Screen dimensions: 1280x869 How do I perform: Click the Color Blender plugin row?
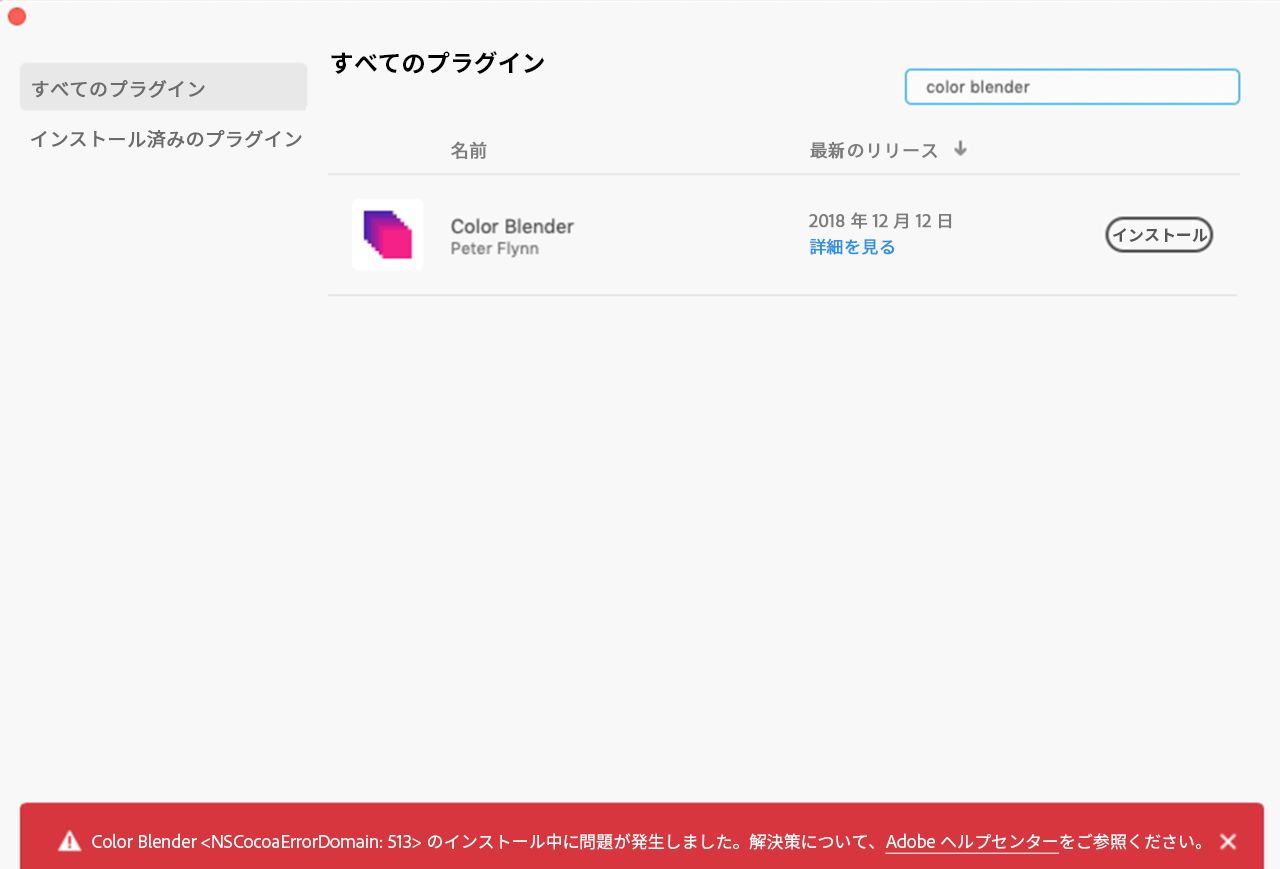[700, 234]
